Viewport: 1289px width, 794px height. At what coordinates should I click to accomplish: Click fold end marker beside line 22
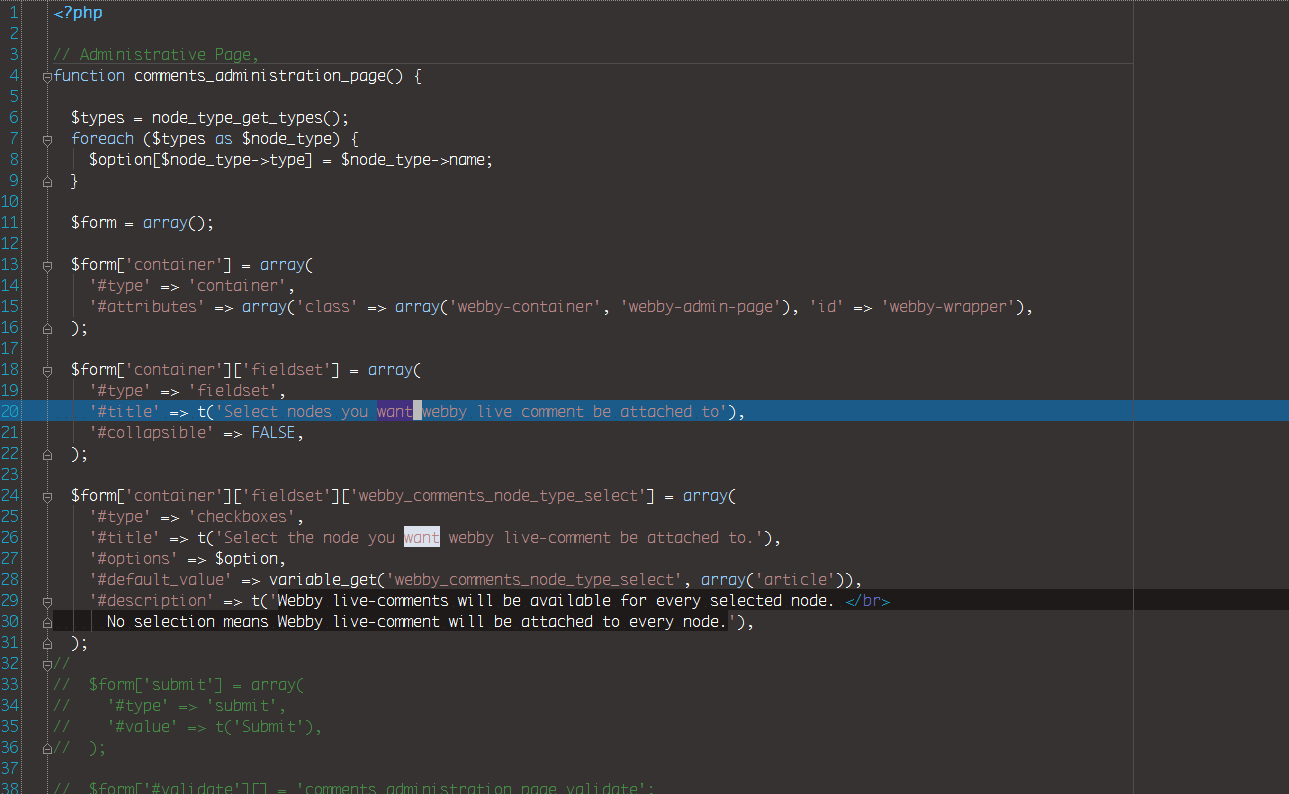(47, 454)
